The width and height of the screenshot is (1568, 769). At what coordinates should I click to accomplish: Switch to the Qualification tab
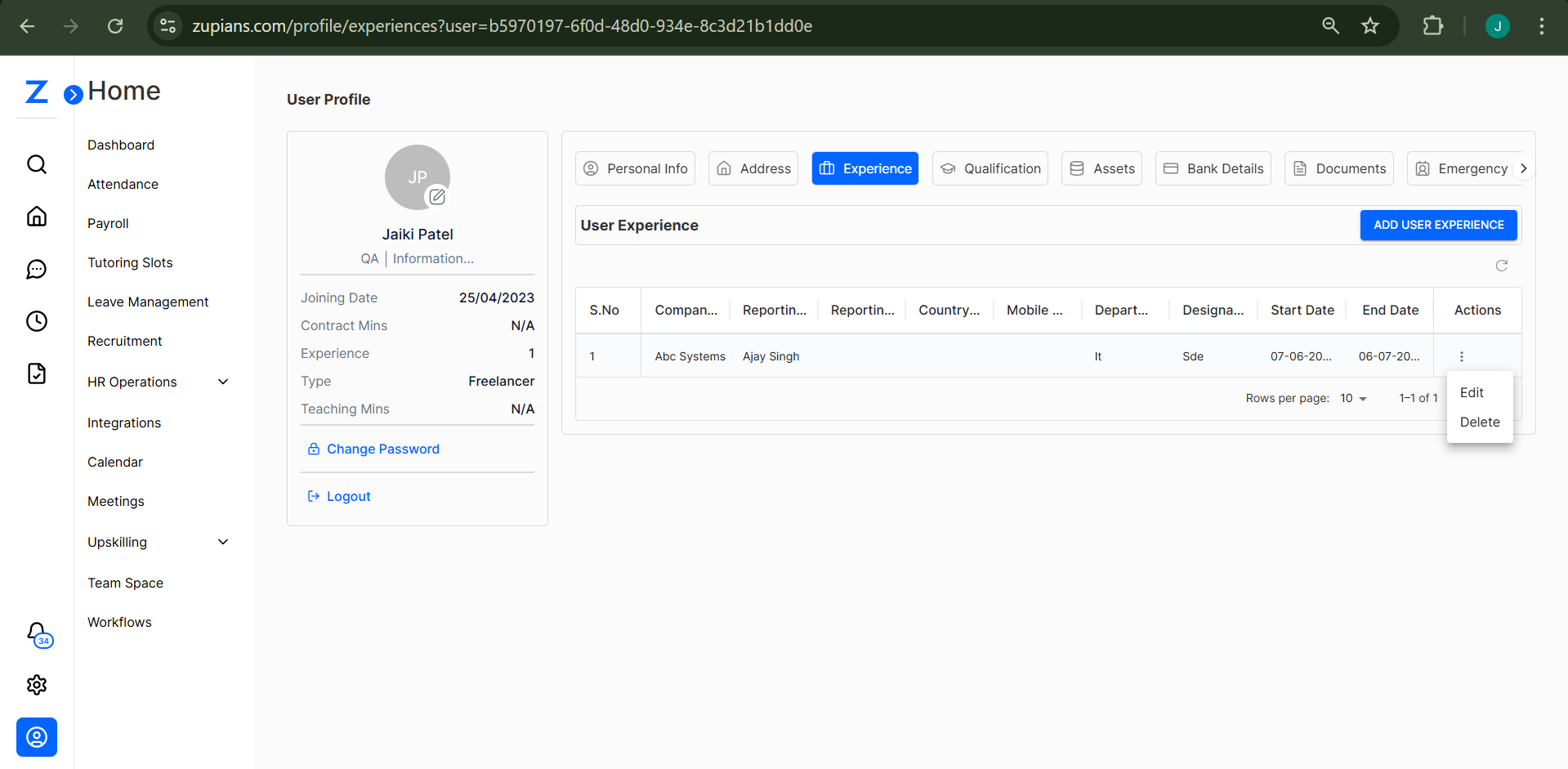990,168
